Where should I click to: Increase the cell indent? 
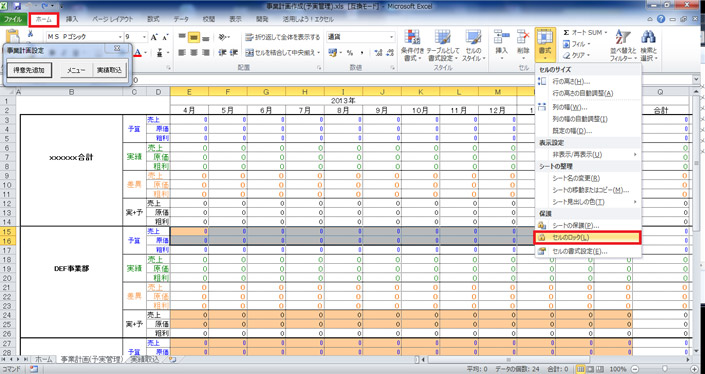(x=234, y=53)
